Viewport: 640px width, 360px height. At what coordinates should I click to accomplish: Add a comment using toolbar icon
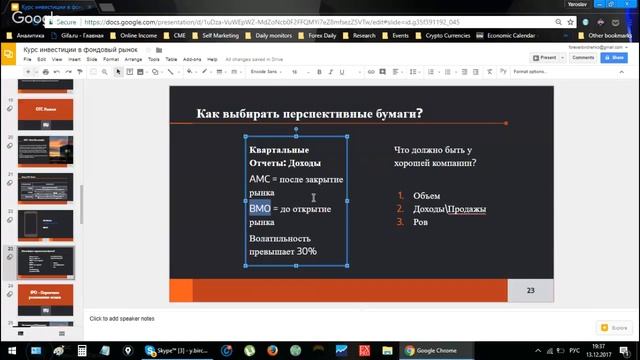[x=382, y=72]
